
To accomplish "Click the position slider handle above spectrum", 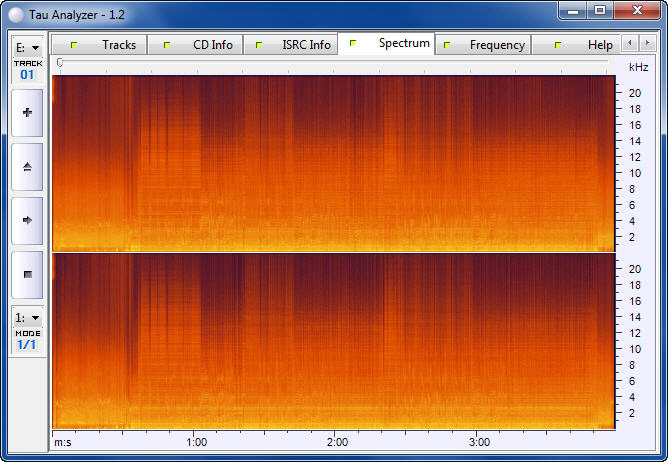I will point(60,63).
